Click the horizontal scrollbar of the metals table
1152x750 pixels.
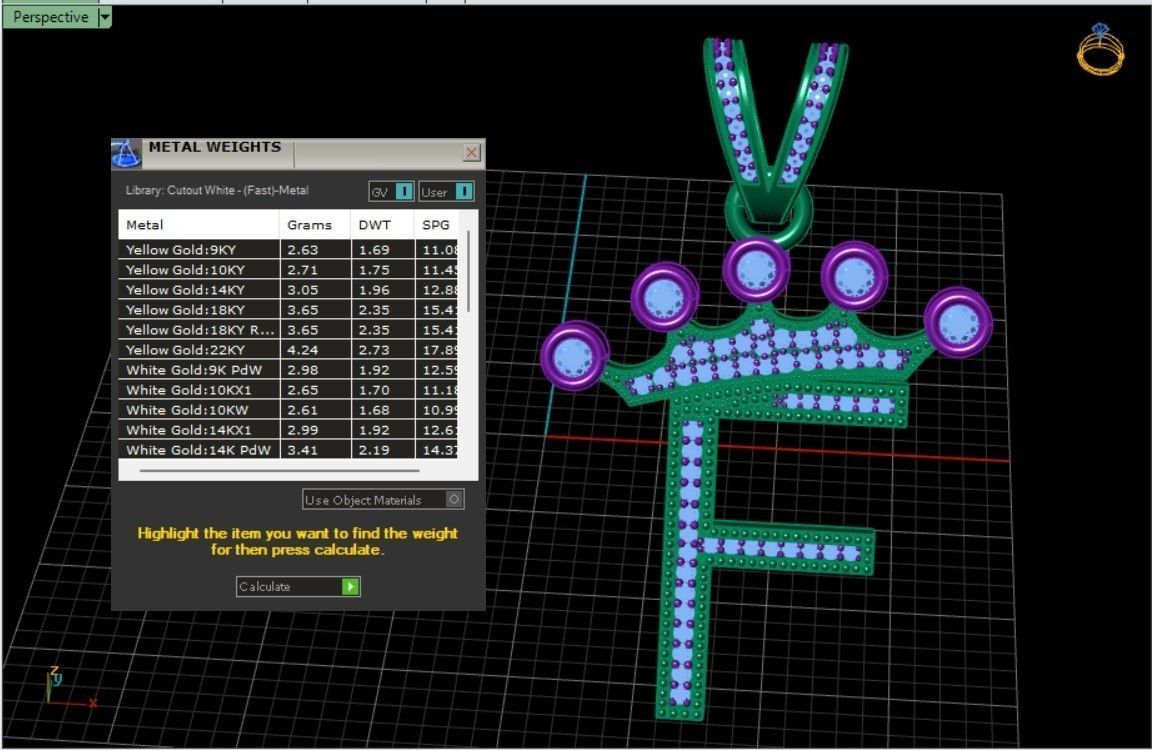(x=279, y=470)
